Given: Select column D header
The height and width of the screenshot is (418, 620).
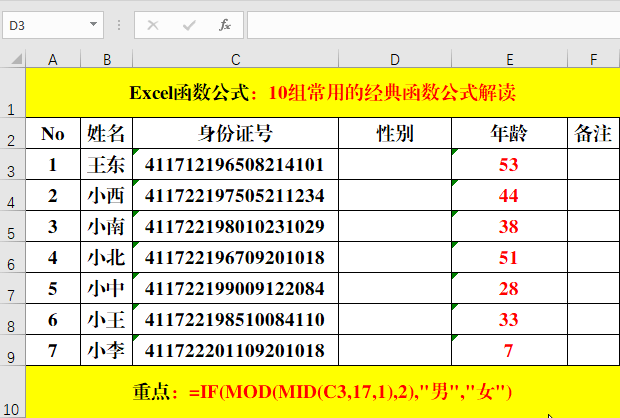Looking at the screenshot, I should [x=395, y=59].
